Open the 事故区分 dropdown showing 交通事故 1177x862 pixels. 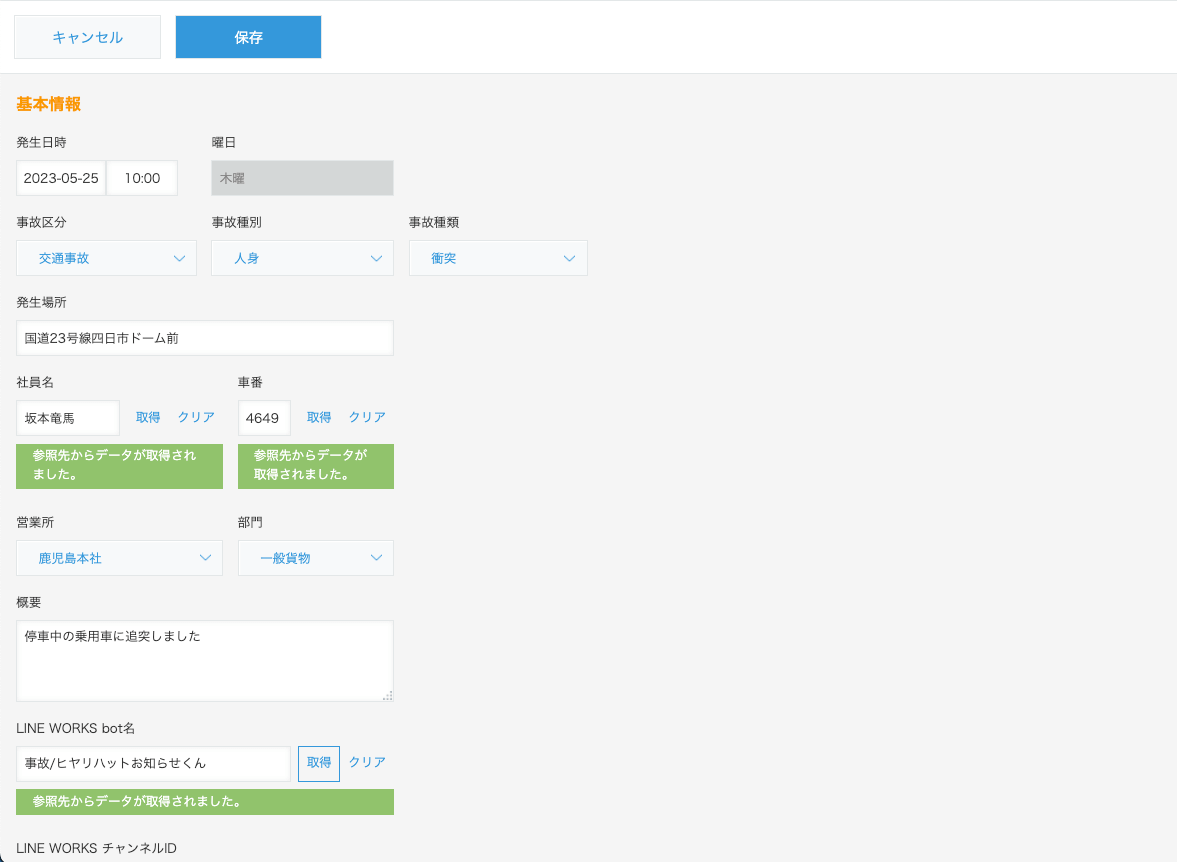point(107,258)
